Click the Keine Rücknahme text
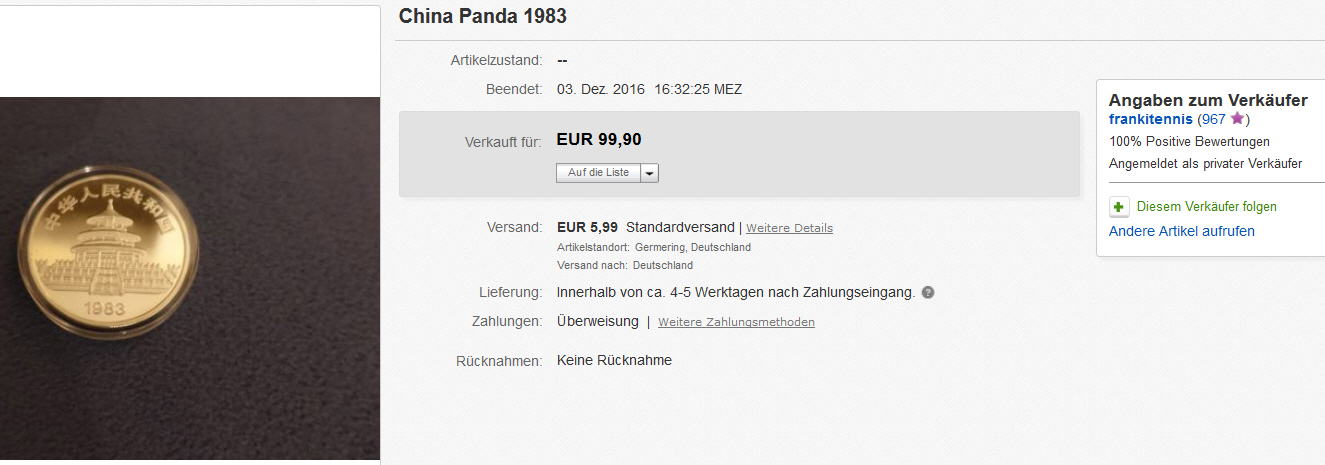1325x465 pixels. pyautogui.click(x=614, y=360)
